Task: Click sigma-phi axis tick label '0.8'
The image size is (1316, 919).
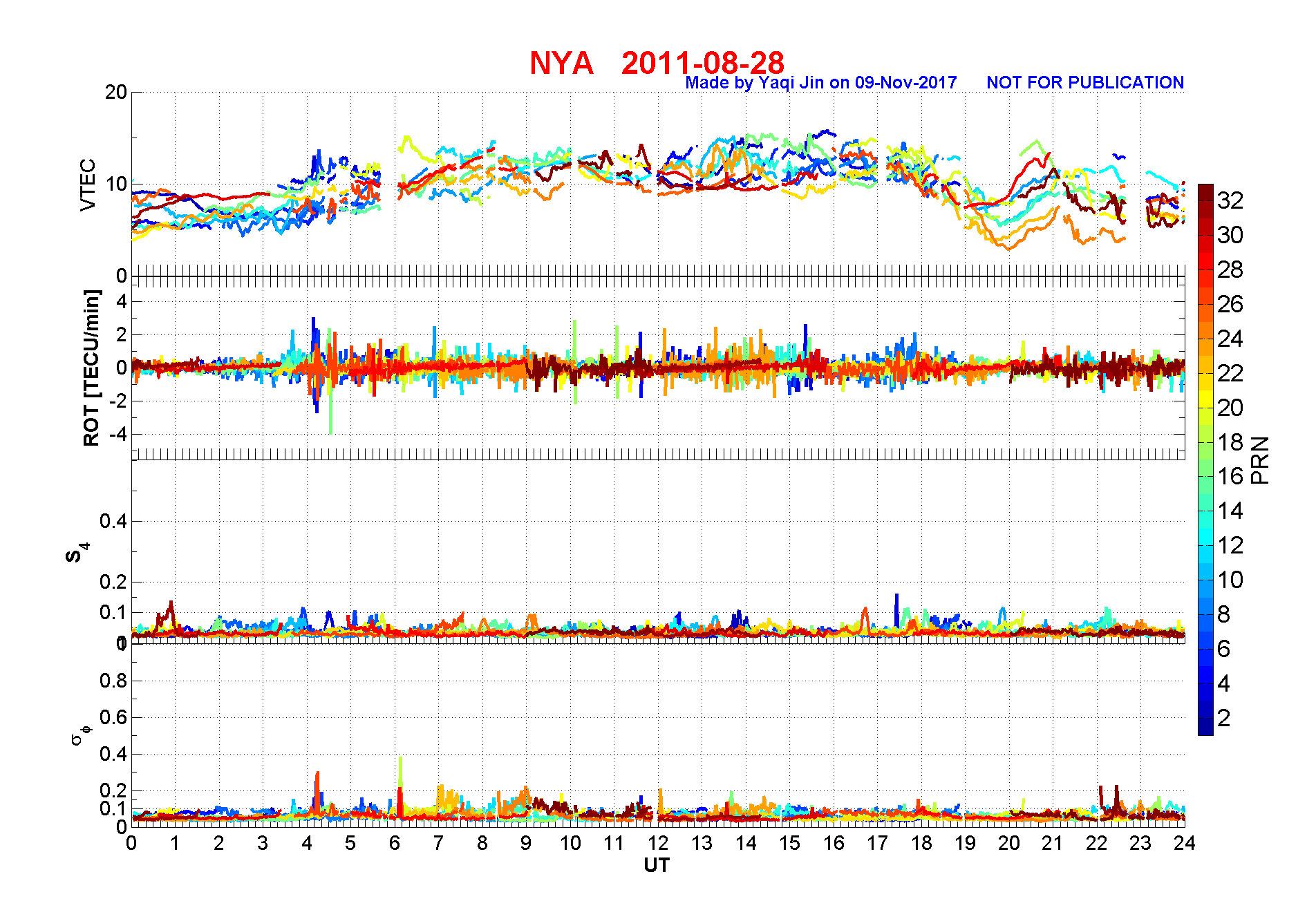Action: point(114,681)
